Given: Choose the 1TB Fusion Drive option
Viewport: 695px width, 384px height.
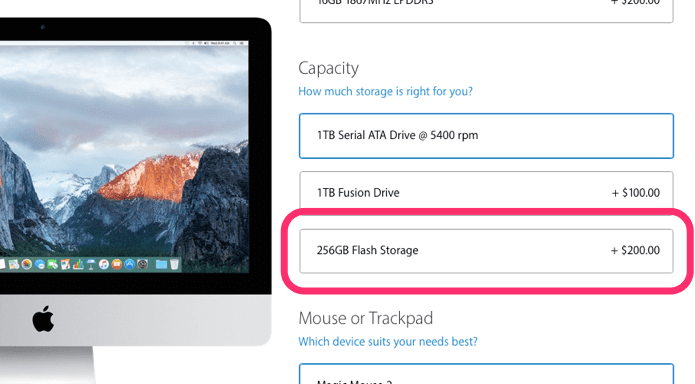Looking at the screenshot, I should point(486,191).
